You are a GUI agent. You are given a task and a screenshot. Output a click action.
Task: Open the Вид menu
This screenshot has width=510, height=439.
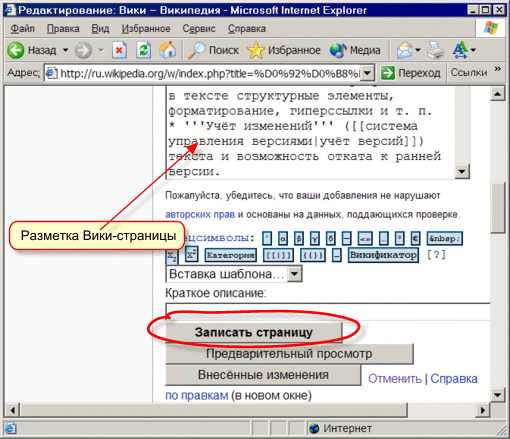(x=100, y=29)
